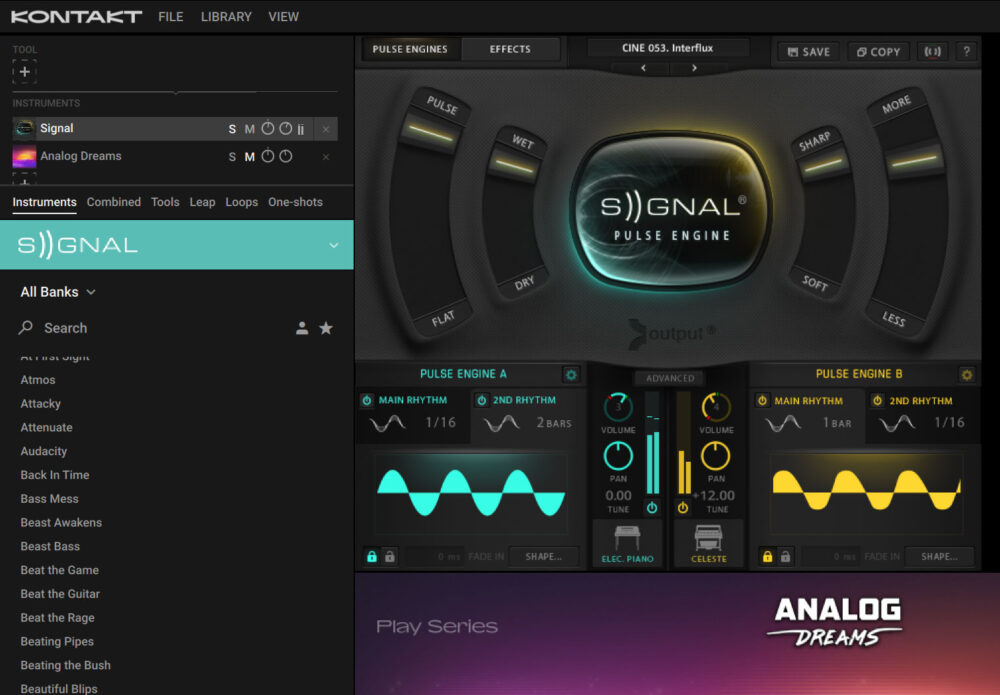Switch to the Combined tab

click(x=114, y=202)
